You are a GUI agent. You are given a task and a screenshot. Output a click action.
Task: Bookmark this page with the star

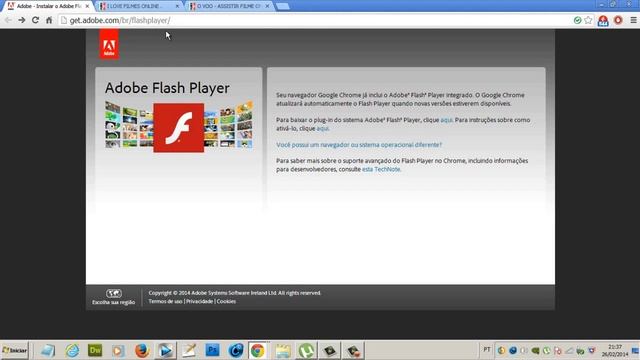click(x=588, y=20)
